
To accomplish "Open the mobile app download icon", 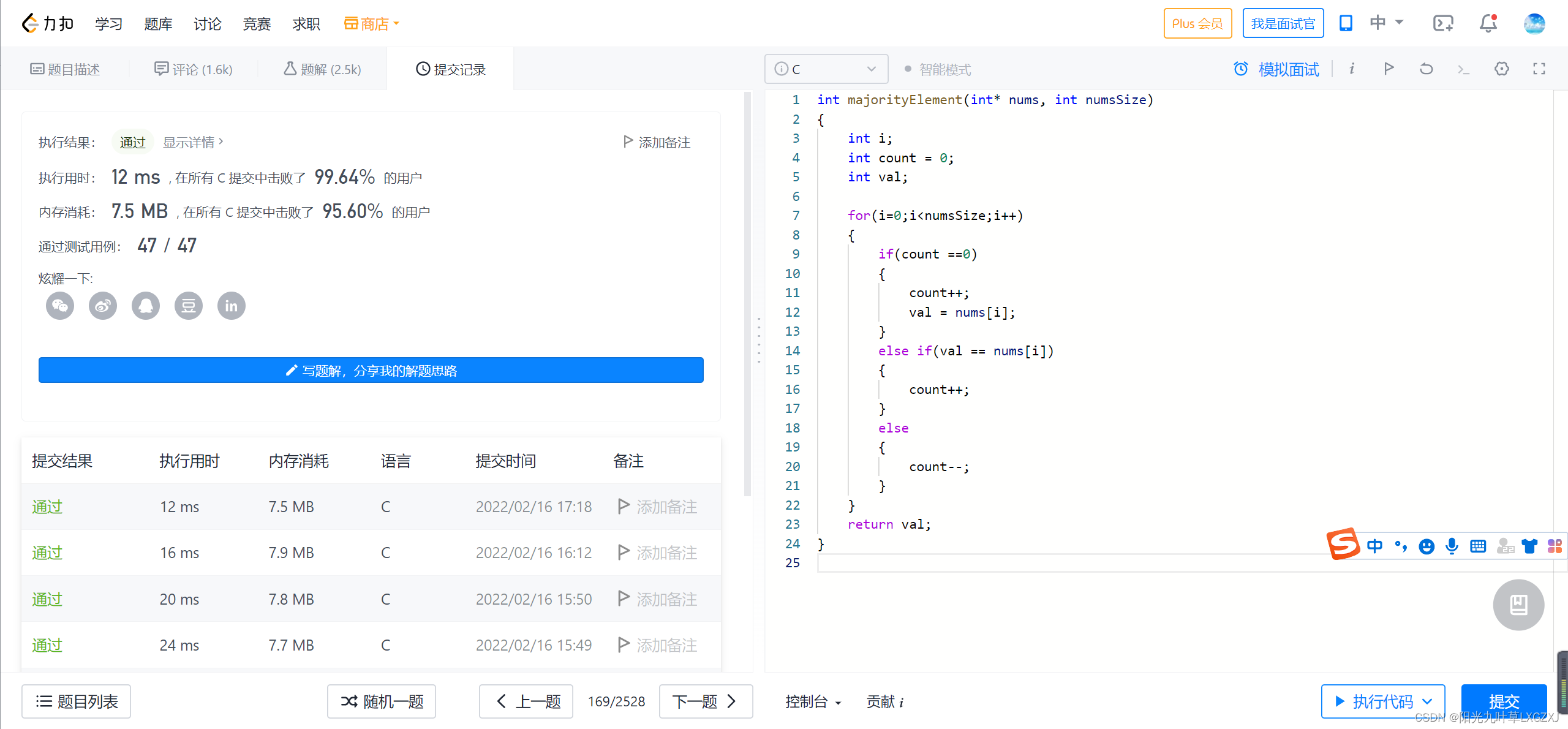I will [1346, 23].
